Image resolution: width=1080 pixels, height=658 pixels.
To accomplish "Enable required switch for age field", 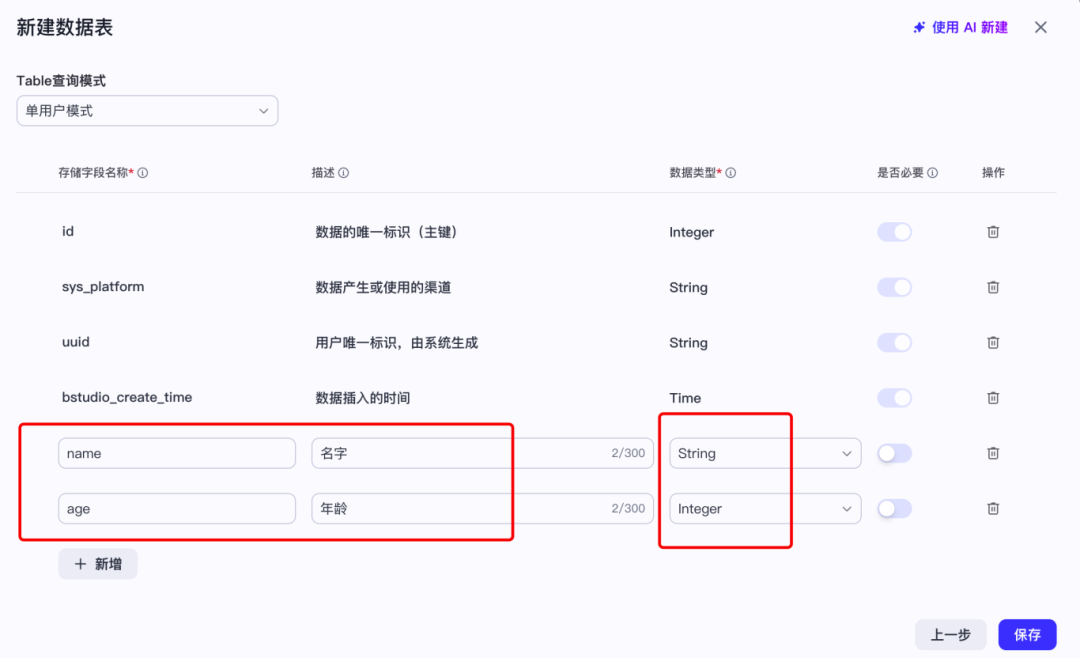I will pyautogui.click(x=894, y=508).
